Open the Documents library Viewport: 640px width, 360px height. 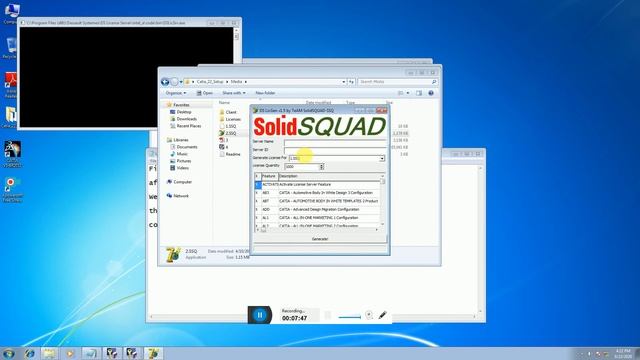click(x=187, y=147)
